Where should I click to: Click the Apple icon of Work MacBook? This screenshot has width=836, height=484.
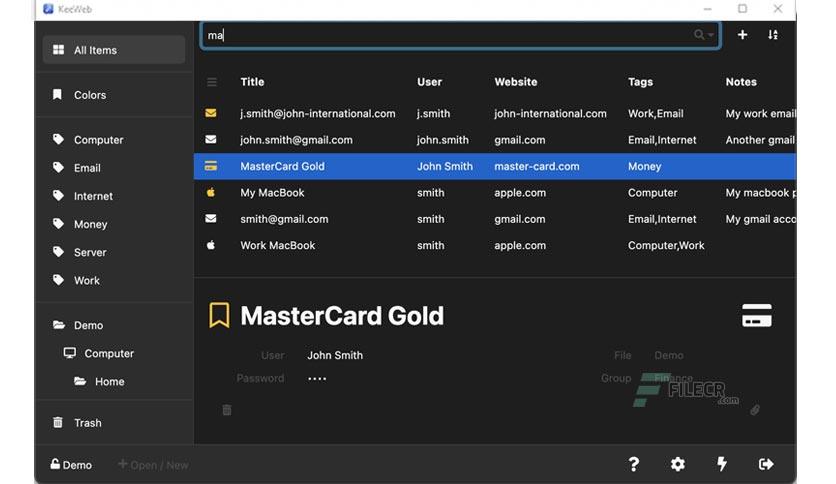click(211, 245)
